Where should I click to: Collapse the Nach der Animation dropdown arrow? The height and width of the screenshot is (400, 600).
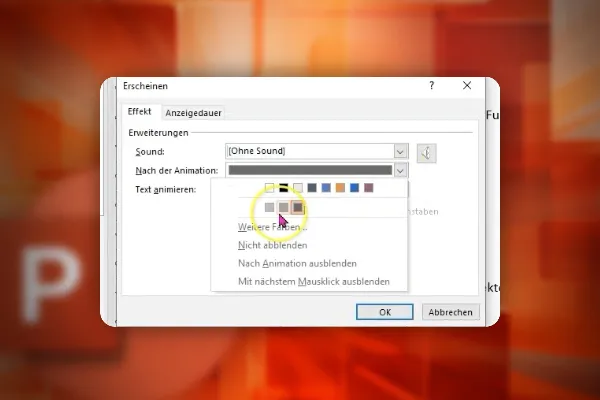[400, 170]
